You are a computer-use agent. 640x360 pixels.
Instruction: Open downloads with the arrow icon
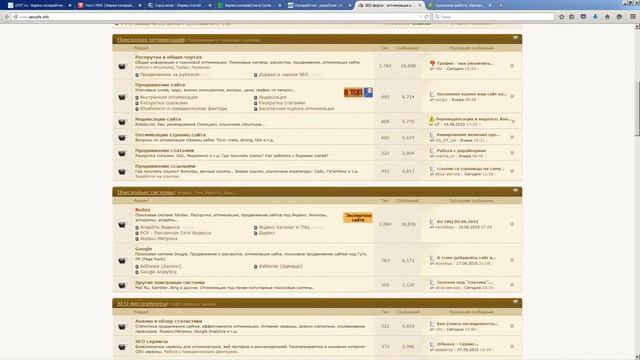click(x=595, y=17)
